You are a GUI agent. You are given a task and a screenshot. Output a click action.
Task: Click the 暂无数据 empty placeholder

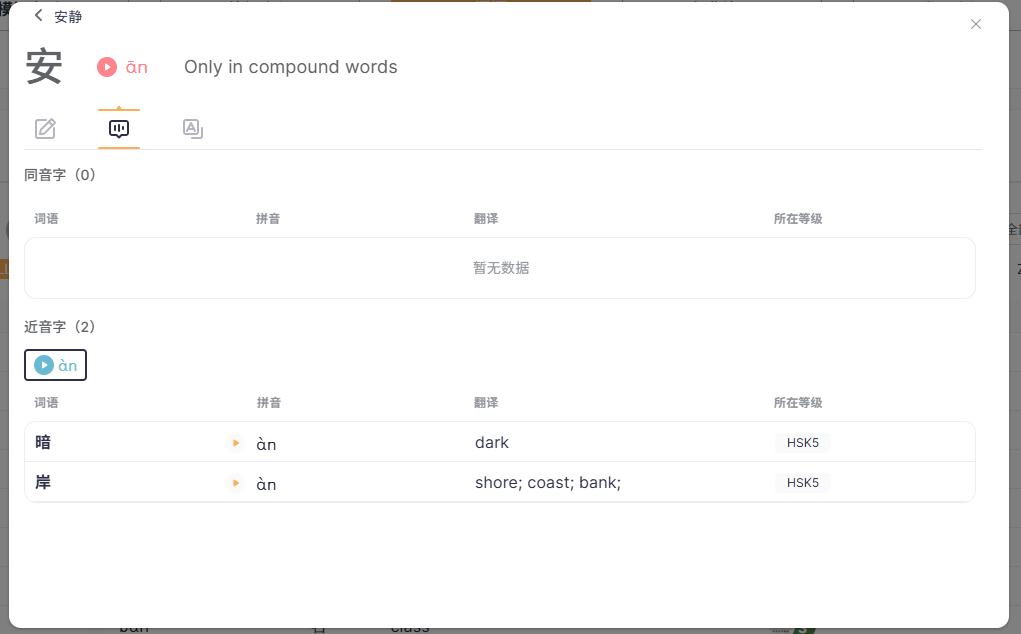[x=501, y=268]
